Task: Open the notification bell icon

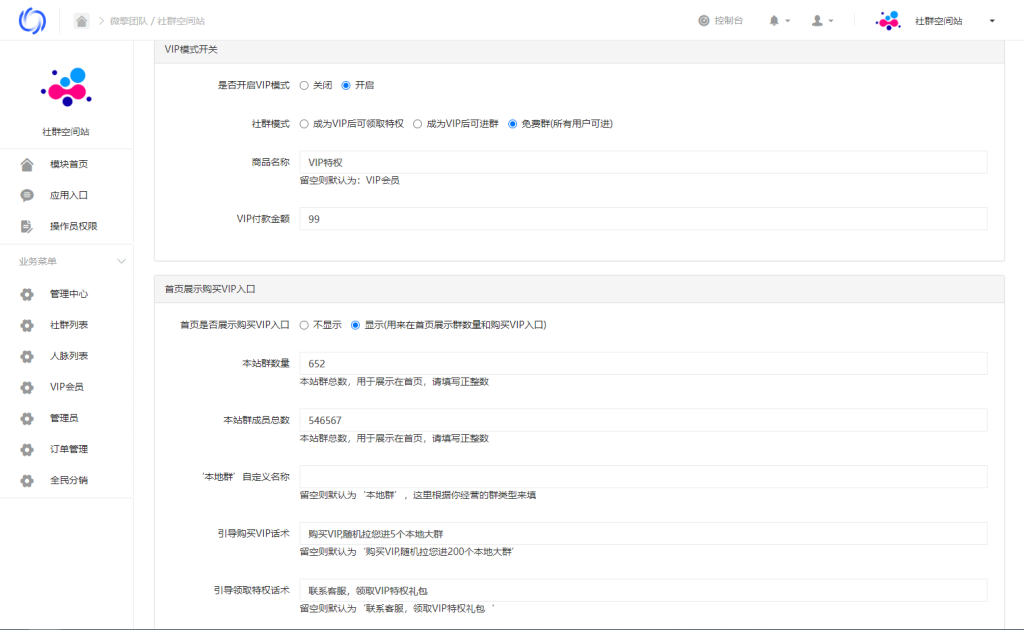Action: pyautogui.click(x=774, y=21)
